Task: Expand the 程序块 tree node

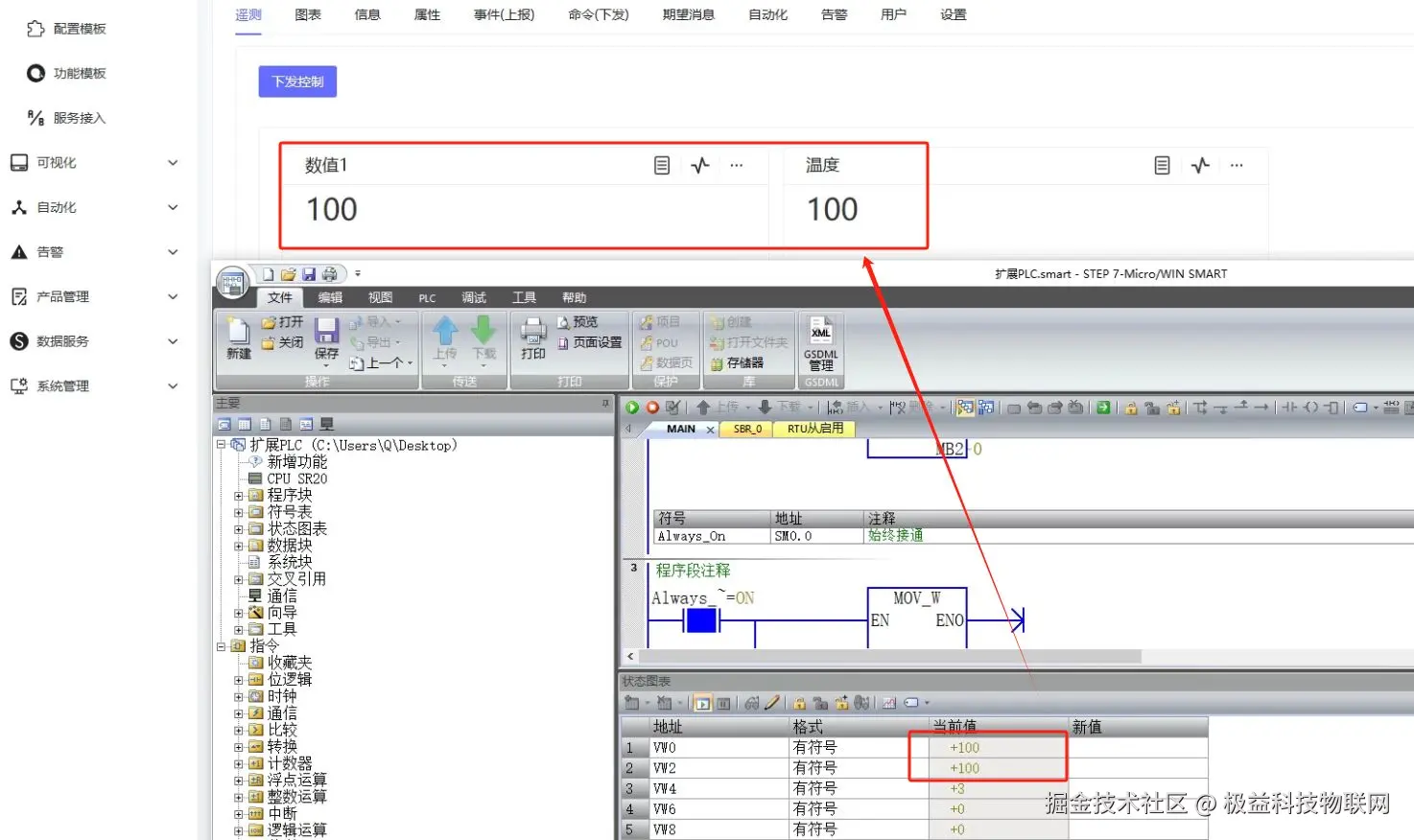Action: tap(238, 496)
